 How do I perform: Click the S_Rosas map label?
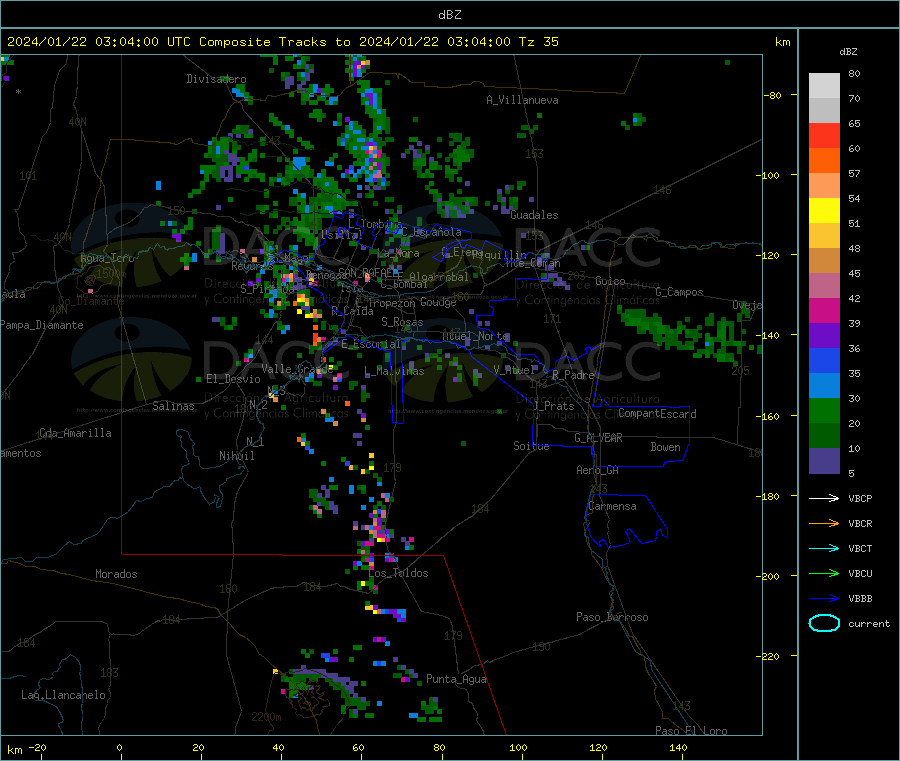pyautogui.click(x=402, y=322)
